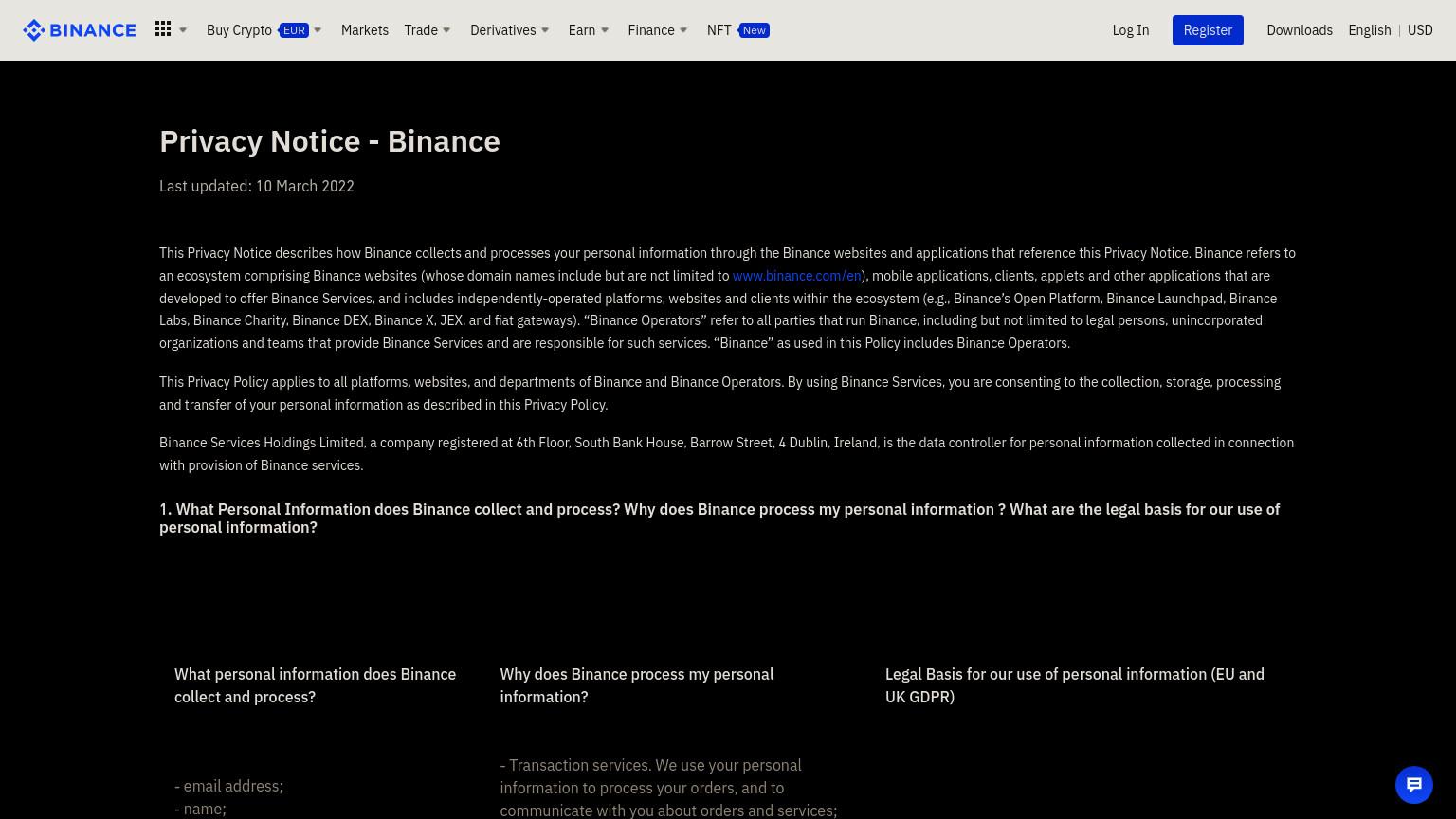Screen dimensions: 1456x819
Task: Expand the arrow beside the apps grid
Action: pos(183,30)
